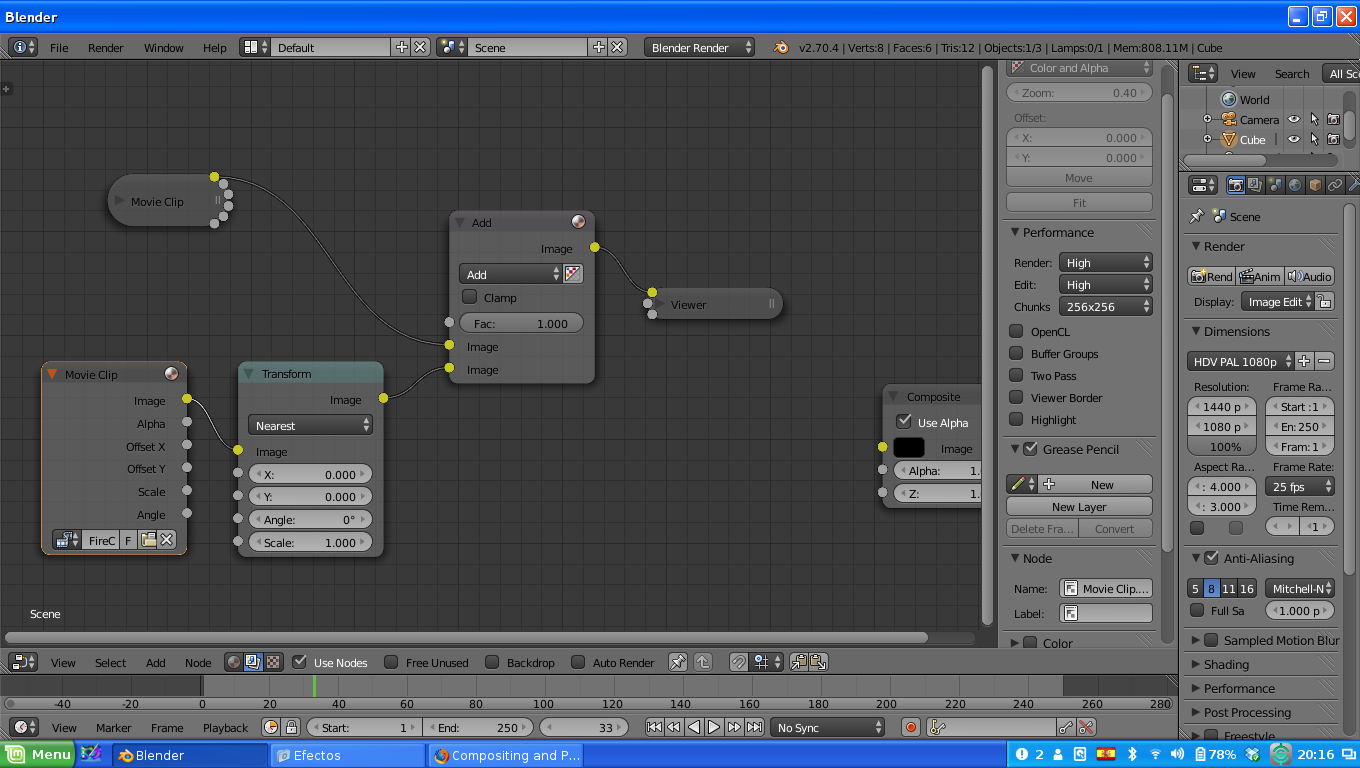Open the Add blend type dropdown
Image resolution: width=1360 pixels, height=768 pixels.
tap(511, 274)
